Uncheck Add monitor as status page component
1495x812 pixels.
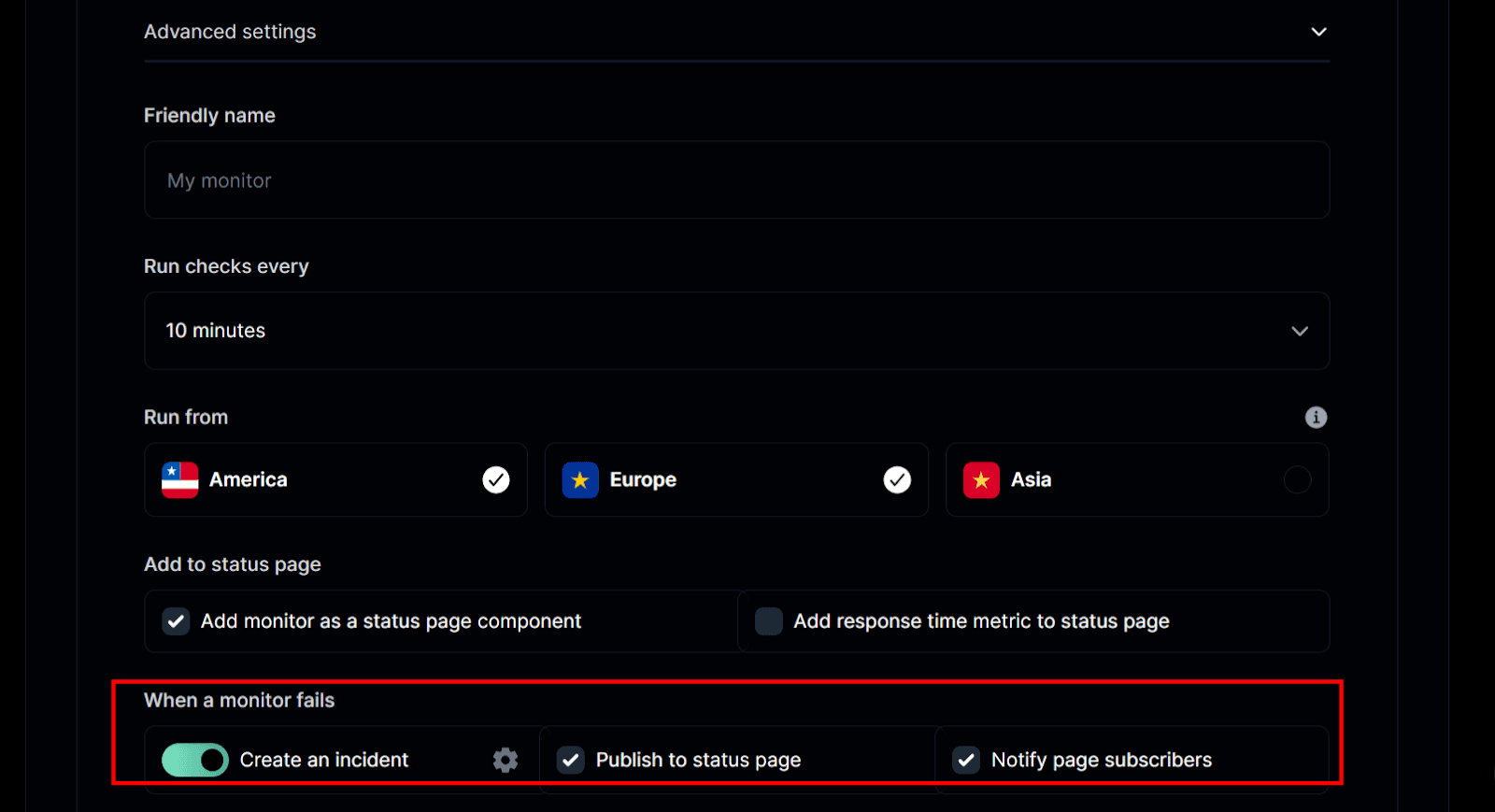[177, 621]
